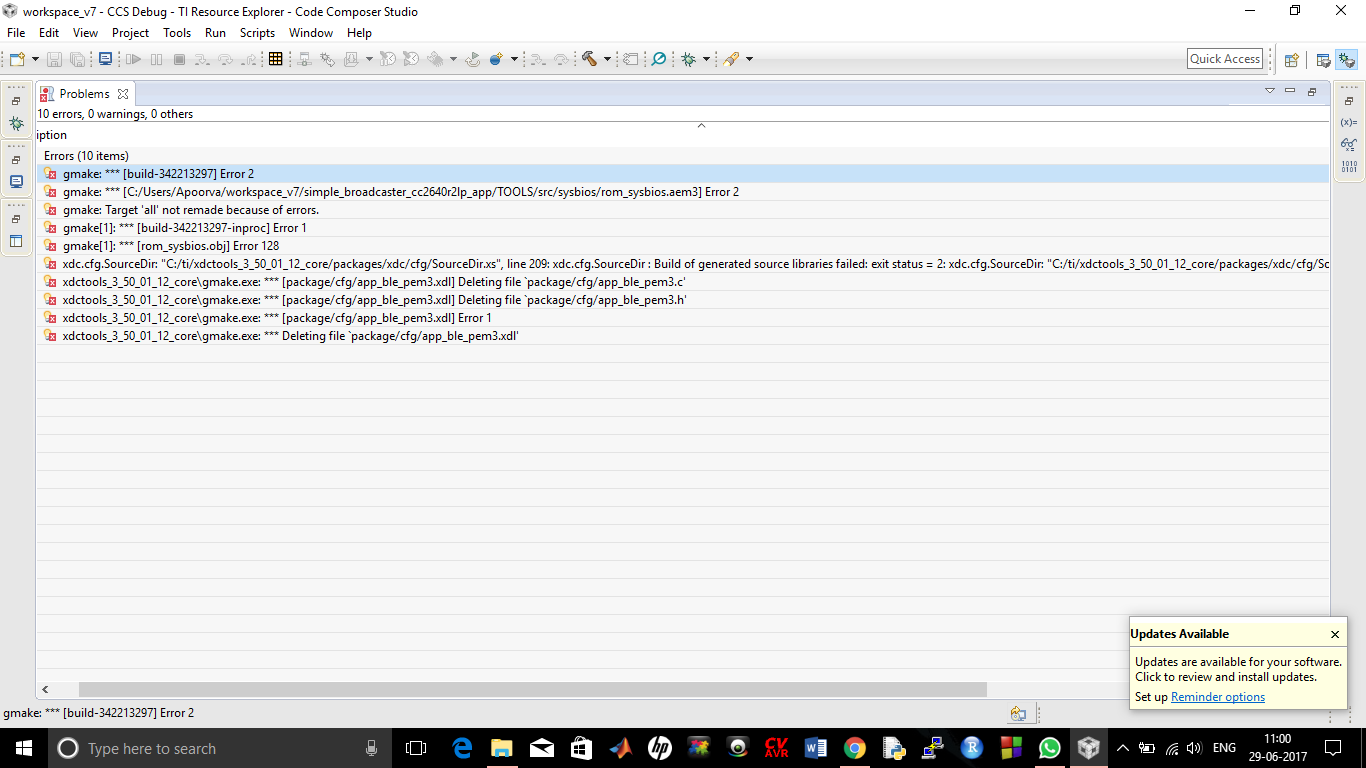
Task: Open the New file dropdown arrow
Action: pos(33,59)
